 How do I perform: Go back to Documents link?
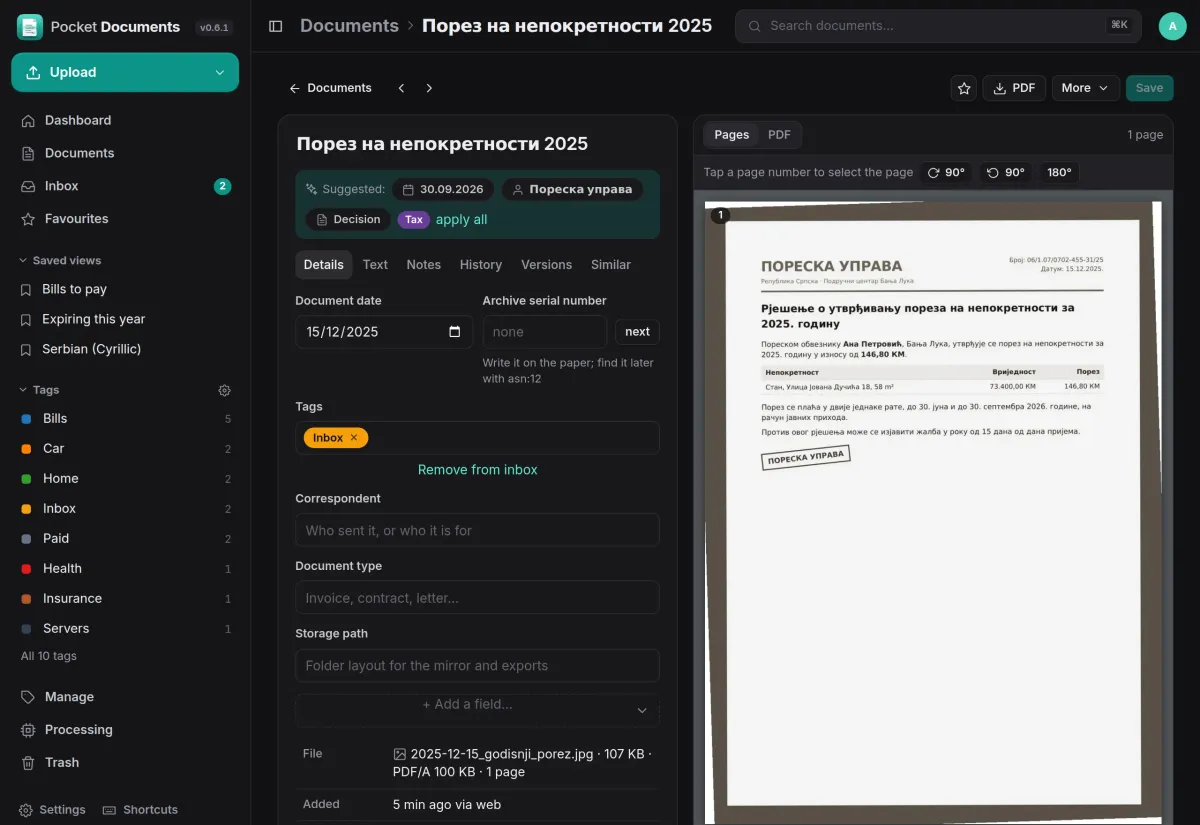[330, 88]
